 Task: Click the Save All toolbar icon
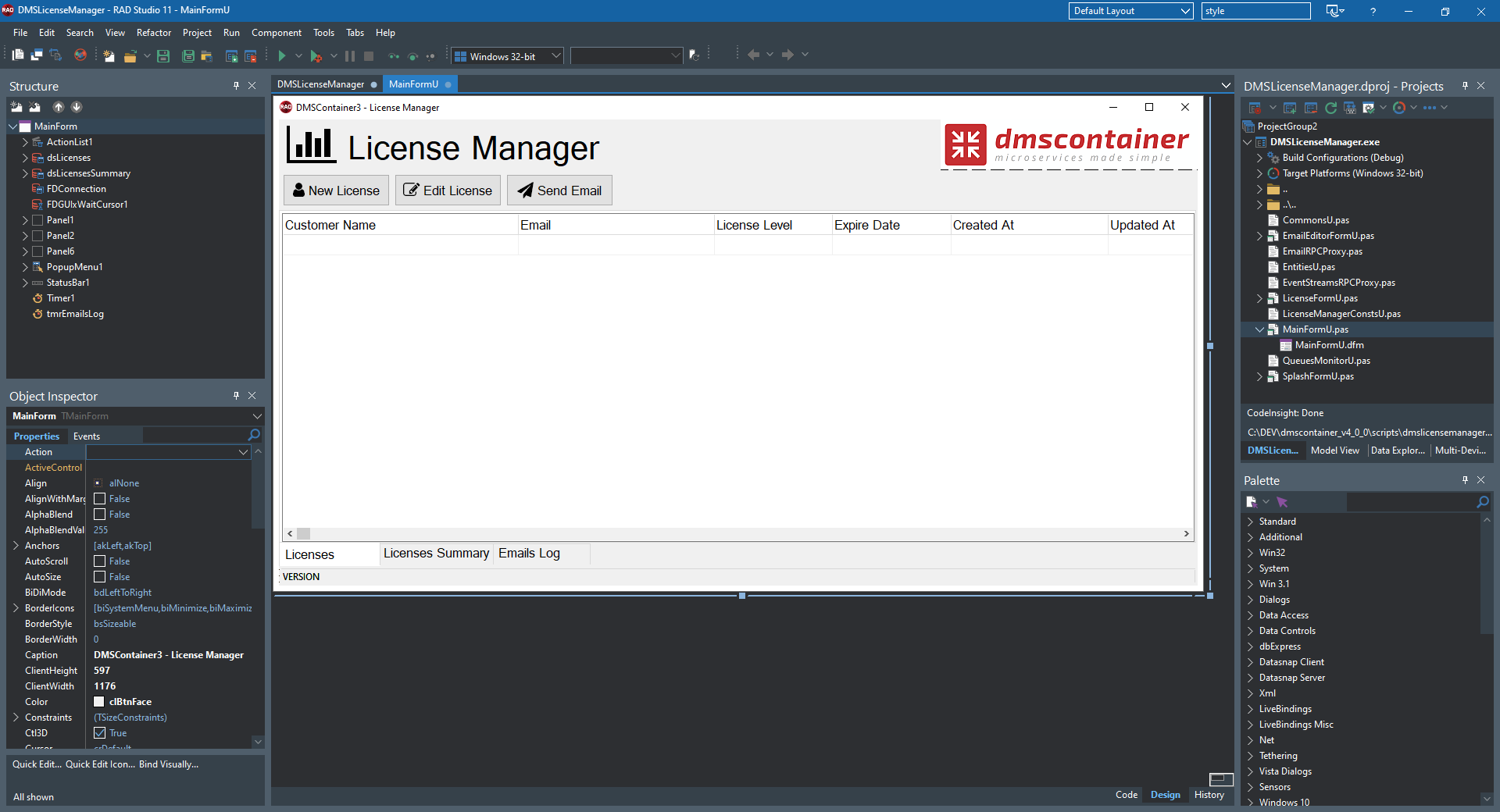click(187, 56)
